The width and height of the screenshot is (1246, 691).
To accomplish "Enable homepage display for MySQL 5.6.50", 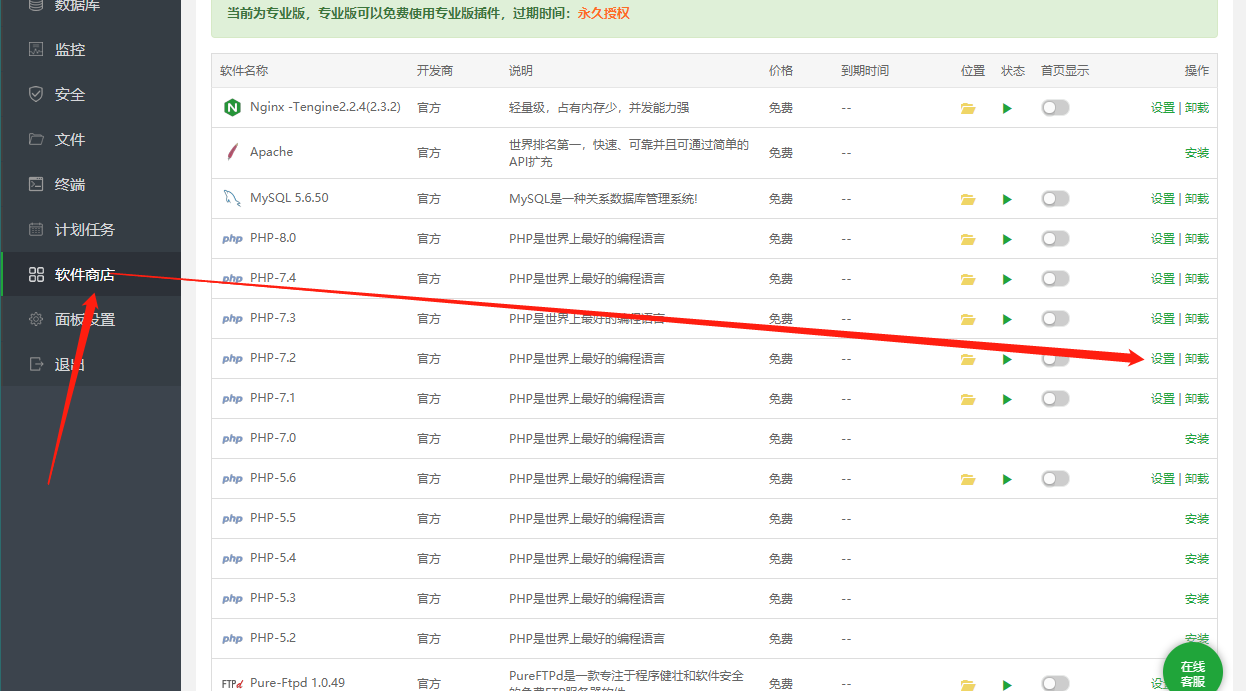I will pos(1055,199).
